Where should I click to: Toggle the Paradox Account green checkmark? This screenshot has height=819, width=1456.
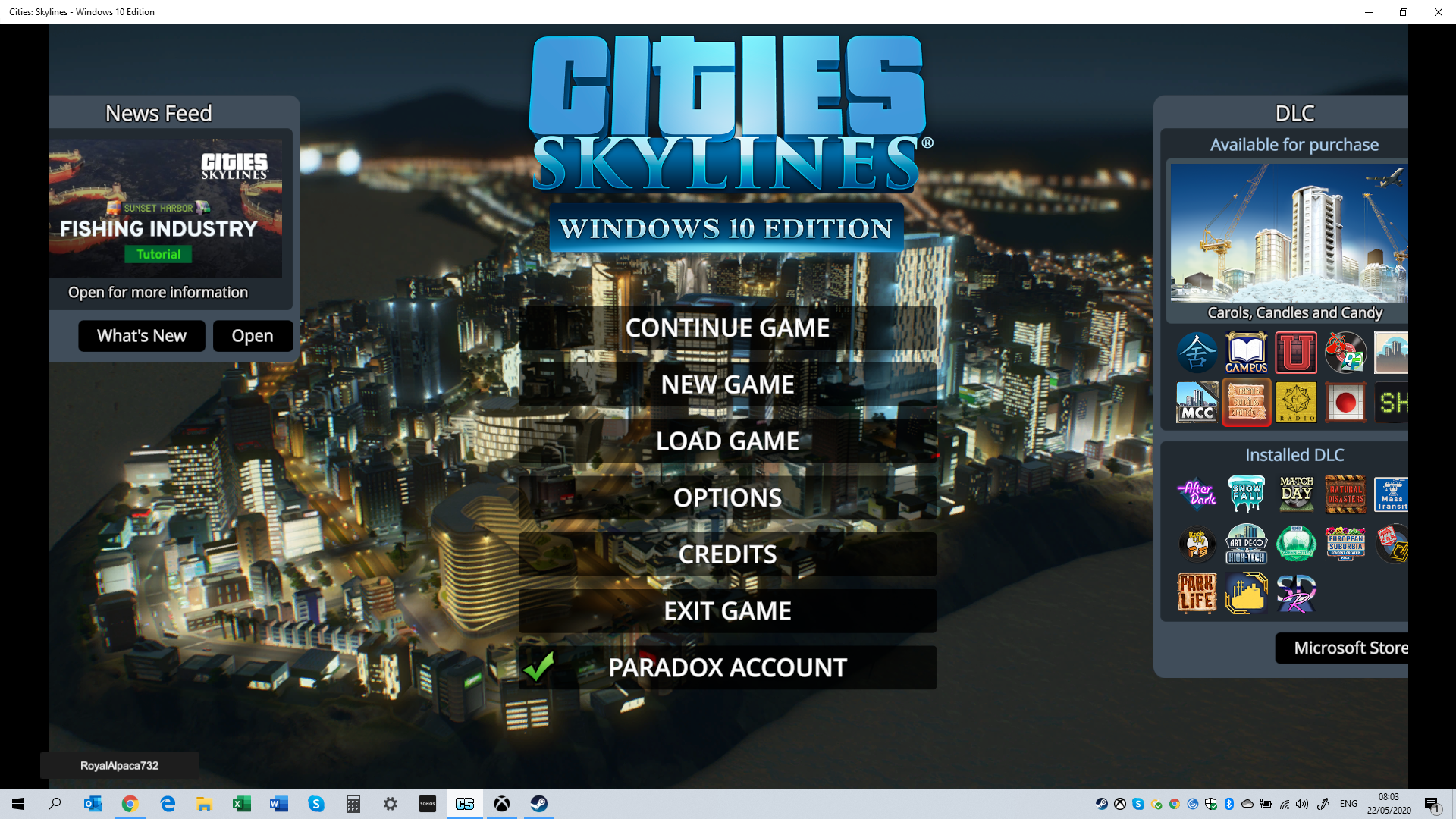coord(539,667)
